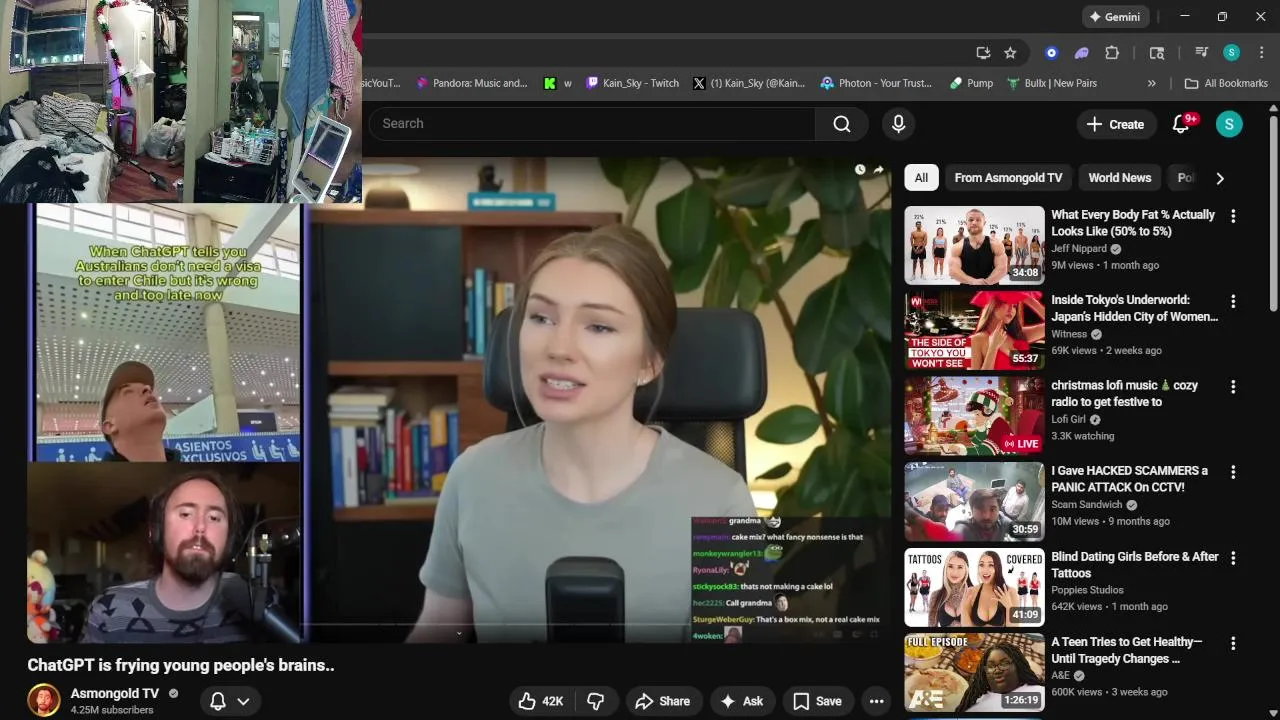Select the World News chip
Viewport: 1280px width, 720px height.
coord(1119,178)
